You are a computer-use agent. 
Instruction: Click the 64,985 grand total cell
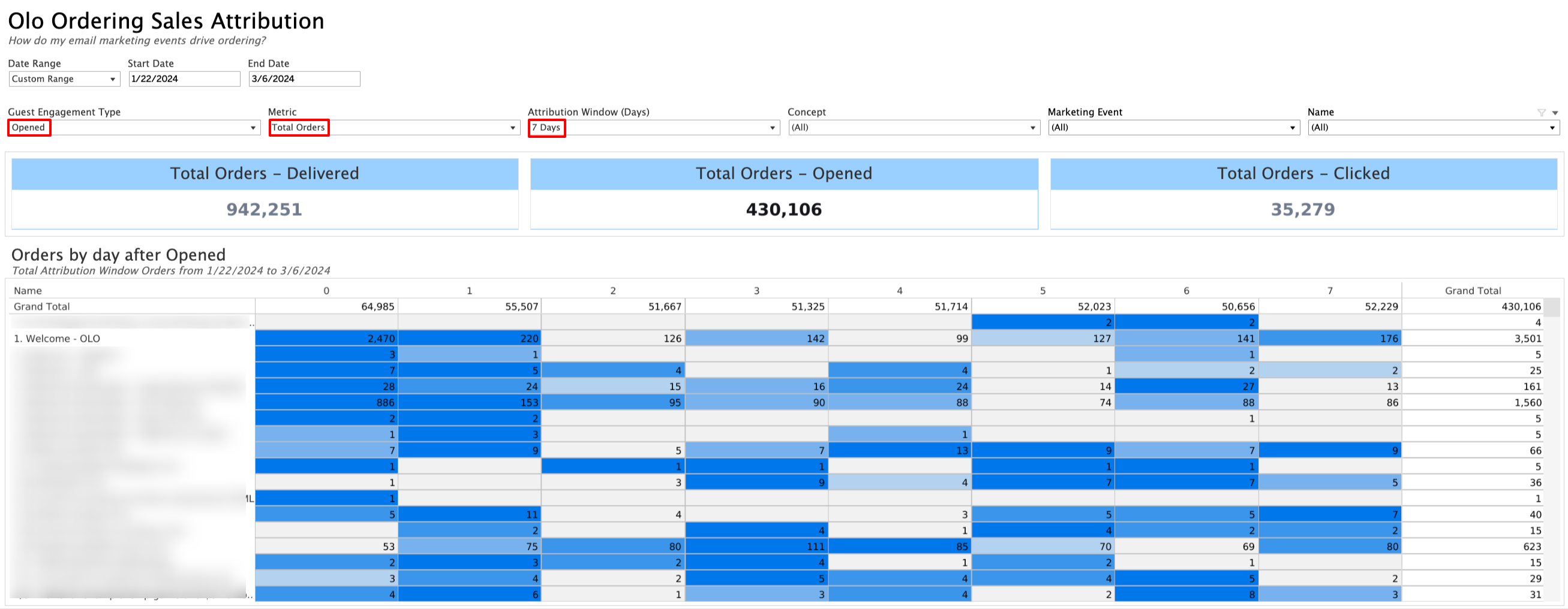click(x=326, y=307)
